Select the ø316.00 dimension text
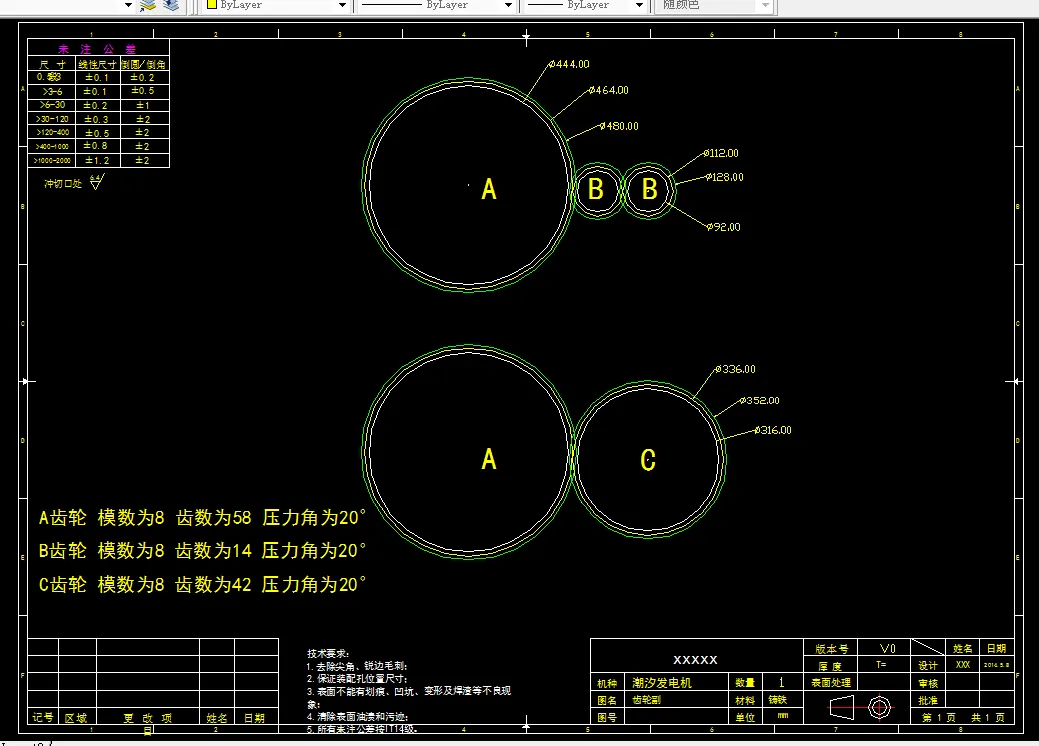Screen dimensions: 1039x746 pos(773,430)
